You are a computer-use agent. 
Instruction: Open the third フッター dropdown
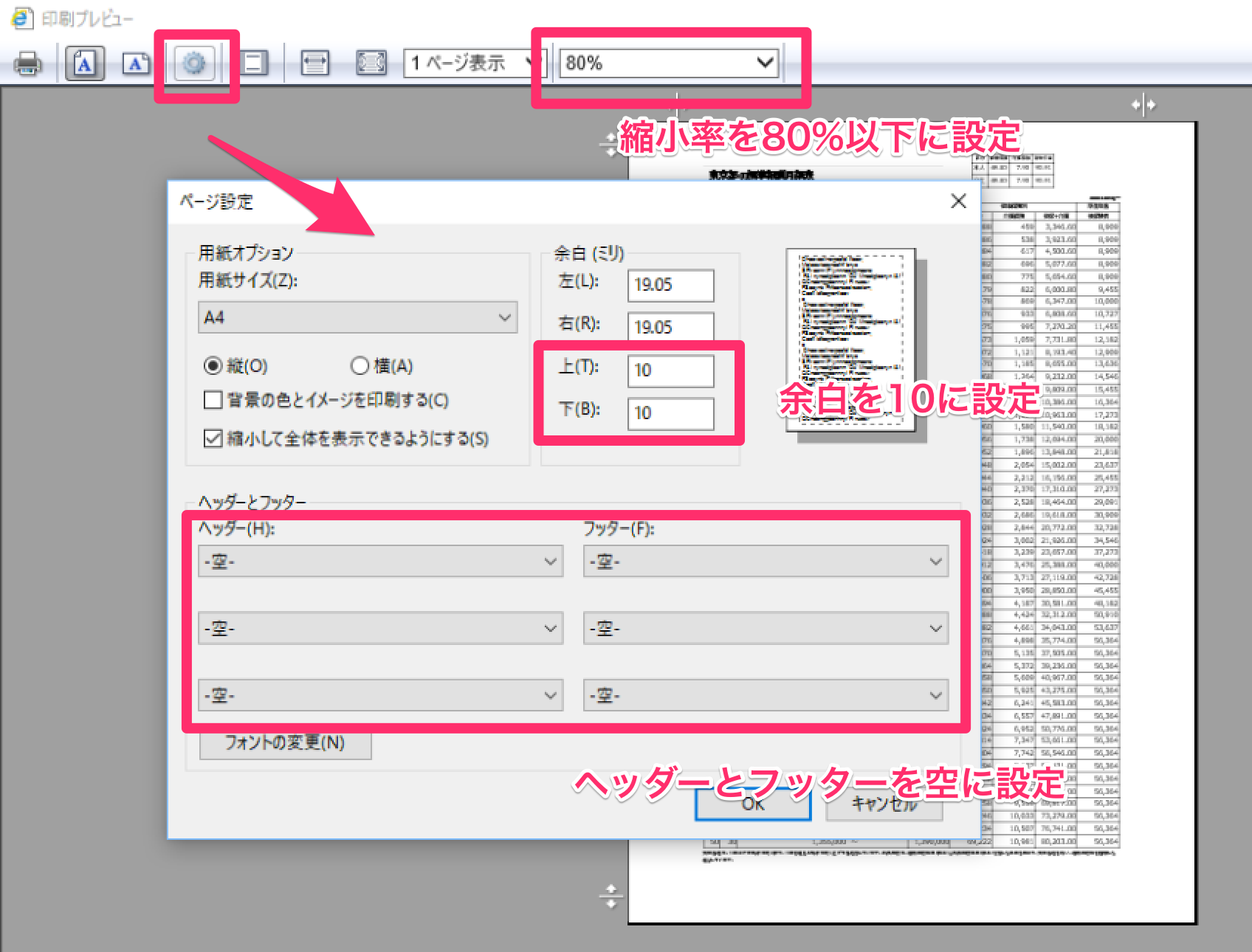click(x=766, y=695)
